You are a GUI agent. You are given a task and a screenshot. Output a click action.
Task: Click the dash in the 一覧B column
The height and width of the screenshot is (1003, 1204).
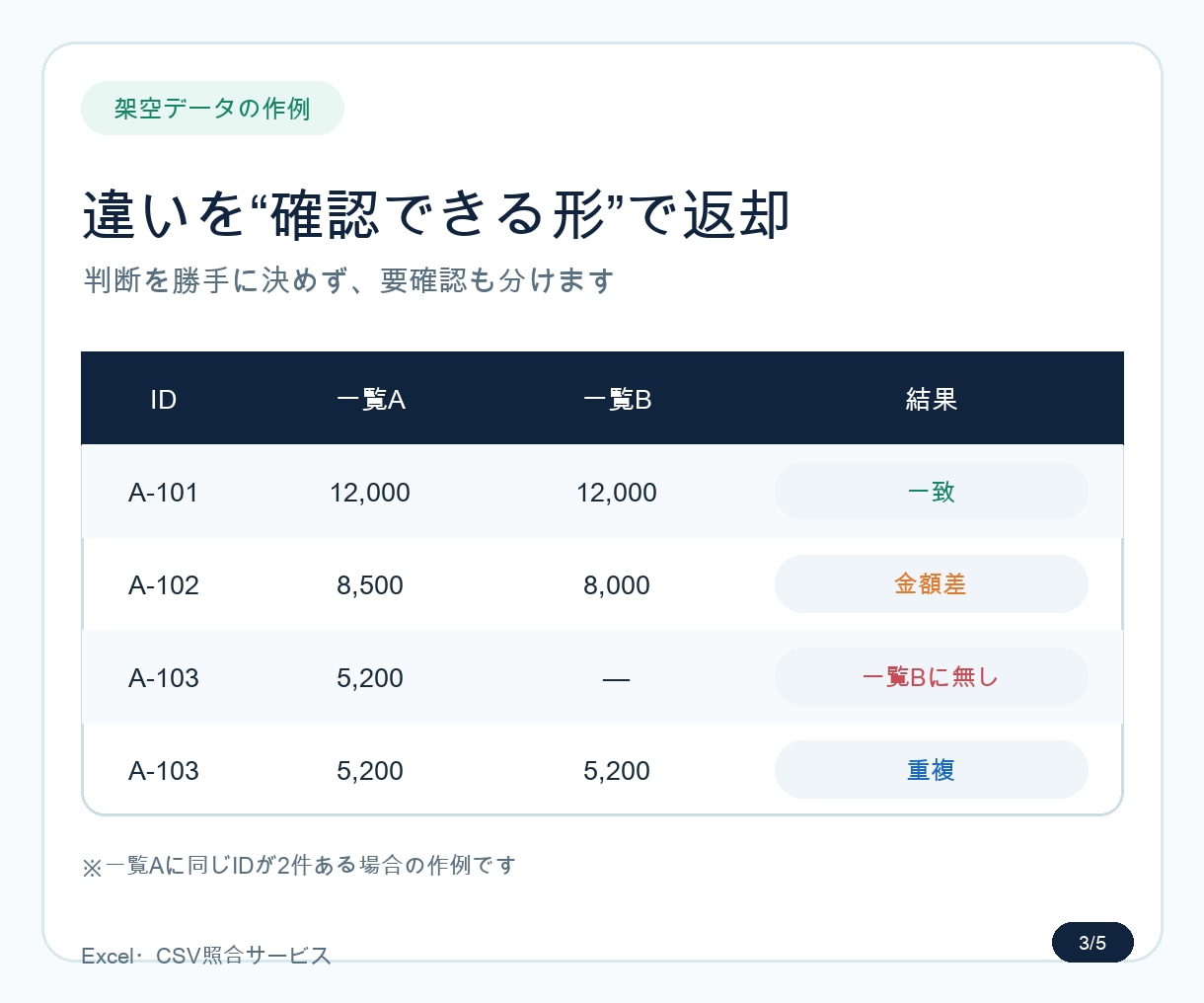coord(616,679)
